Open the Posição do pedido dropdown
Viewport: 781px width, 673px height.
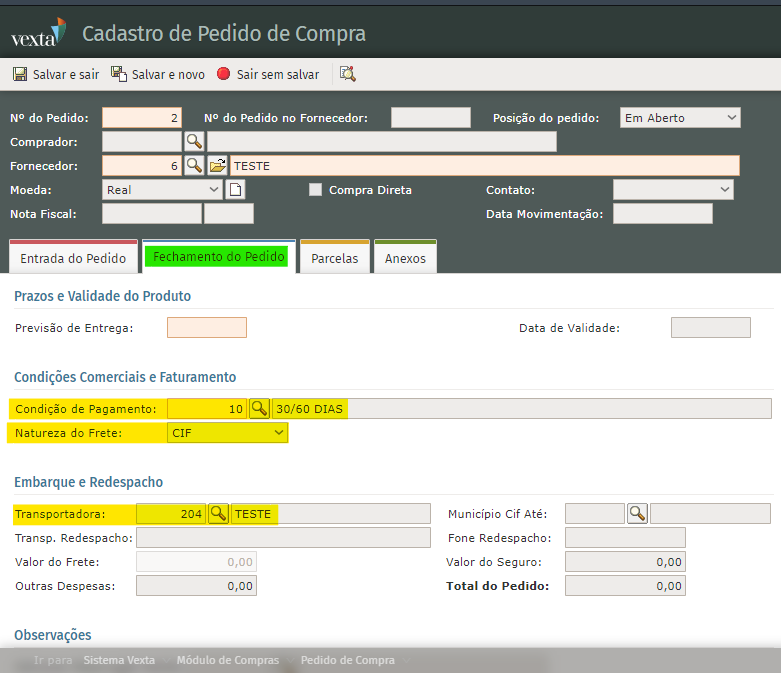[680, 118]
